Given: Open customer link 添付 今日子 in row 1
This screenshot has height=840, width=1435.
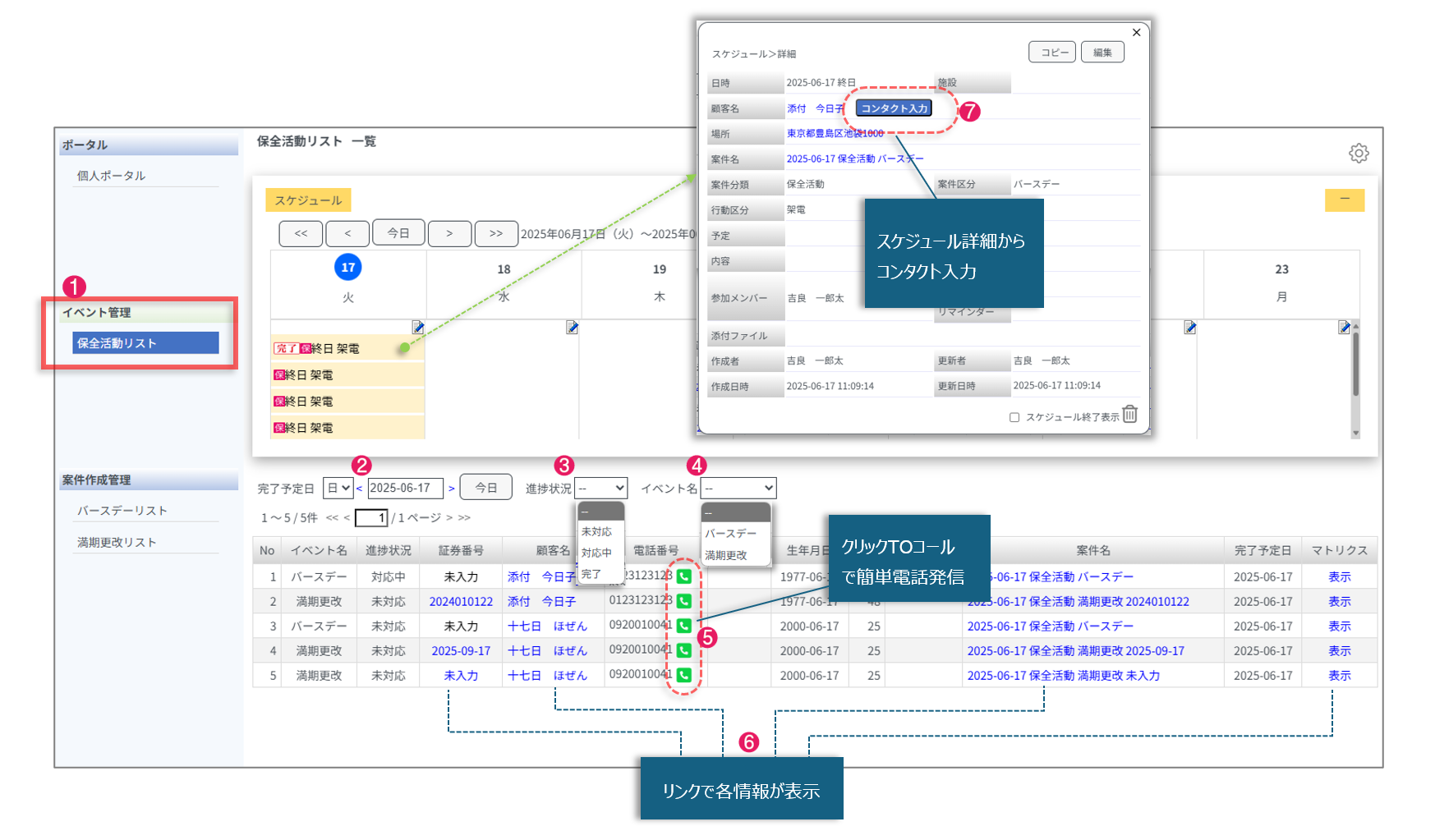Looking at the screenshot, I should coord(541,577).
